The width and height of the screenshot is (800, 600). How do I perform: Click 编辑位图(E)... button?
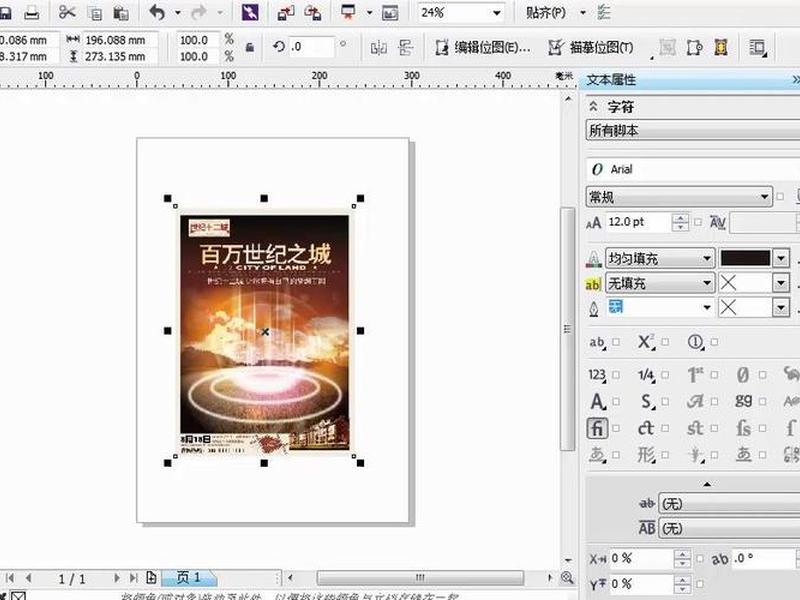click(483, 48)
